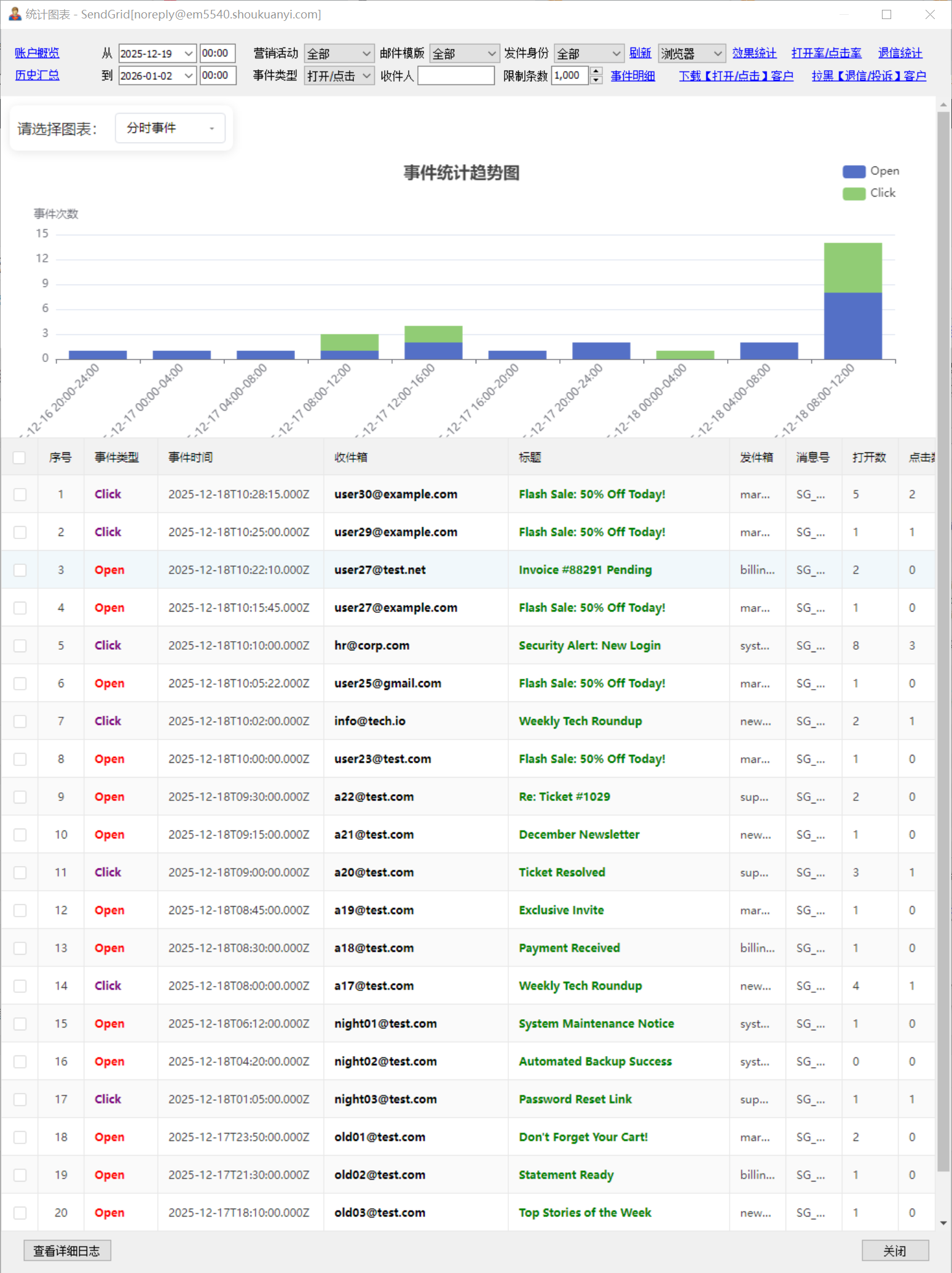
Task: Increase the limit count stepper up arrow
Action: point(596,71)
